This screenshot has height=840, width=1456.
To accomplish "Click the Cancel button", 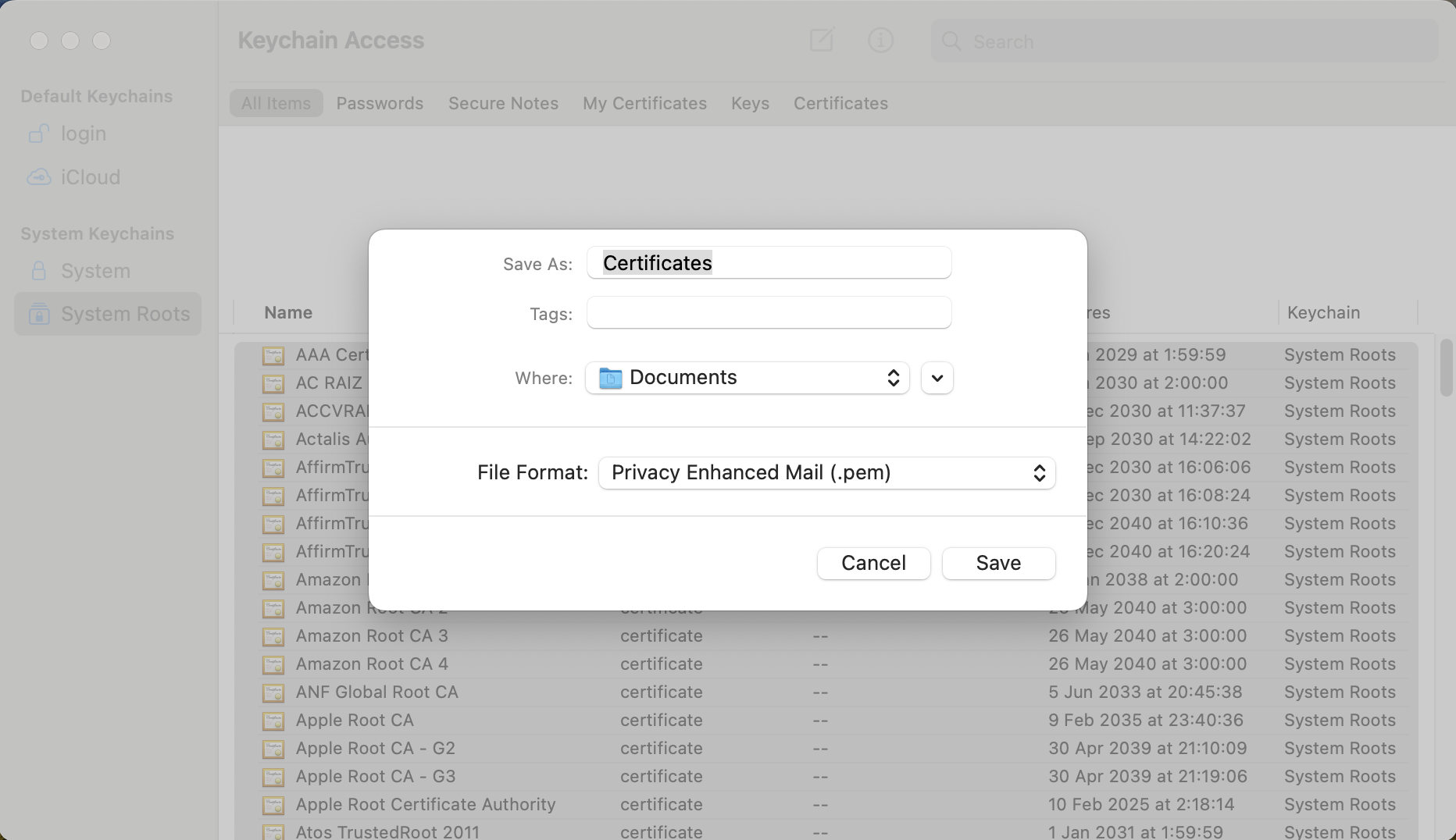I will pos(873,563).
